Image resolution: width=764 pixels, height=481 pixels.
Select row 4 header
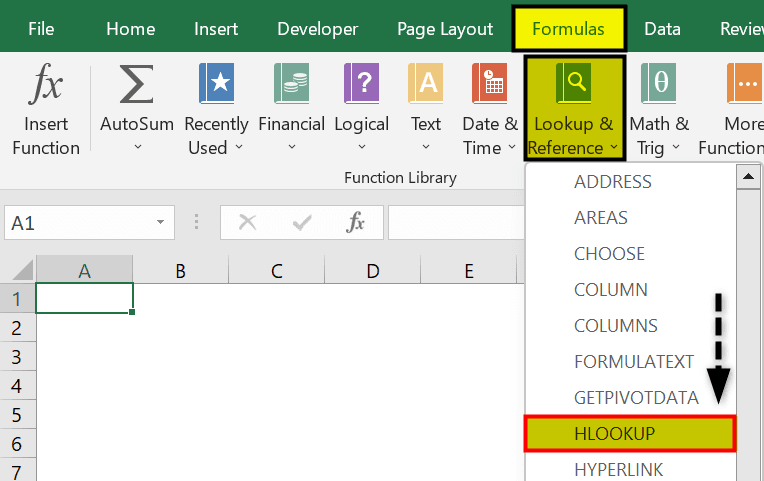click(18, 386)
